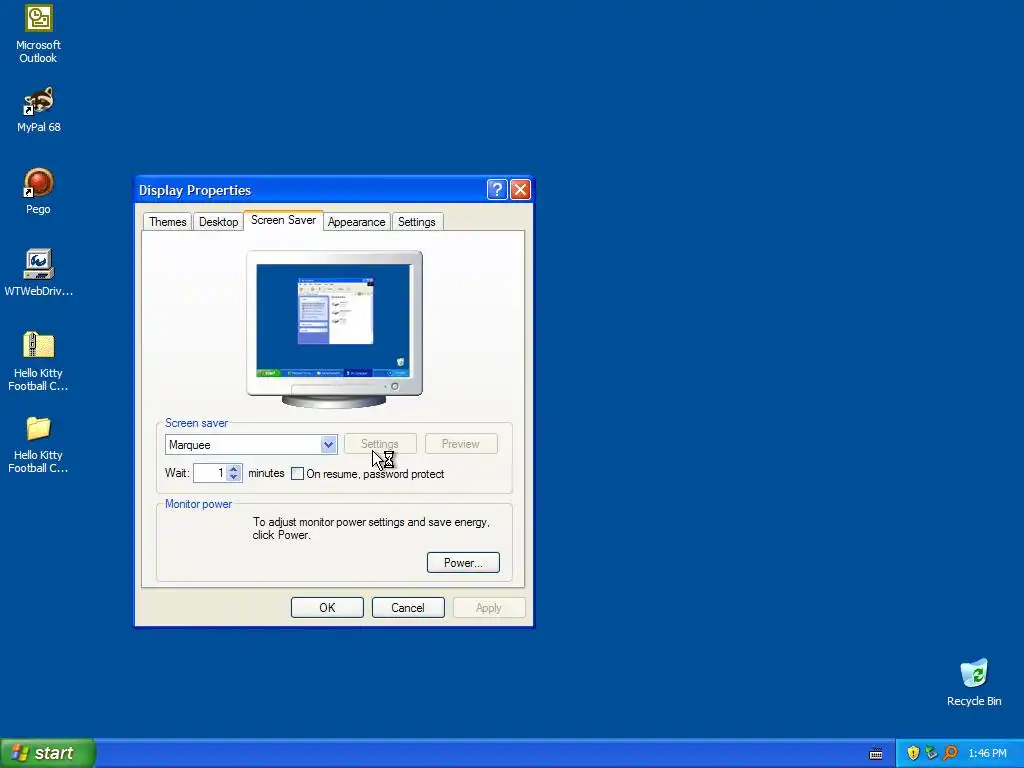
Task: Click the Wait minutes input field
Action: point(210,473)
